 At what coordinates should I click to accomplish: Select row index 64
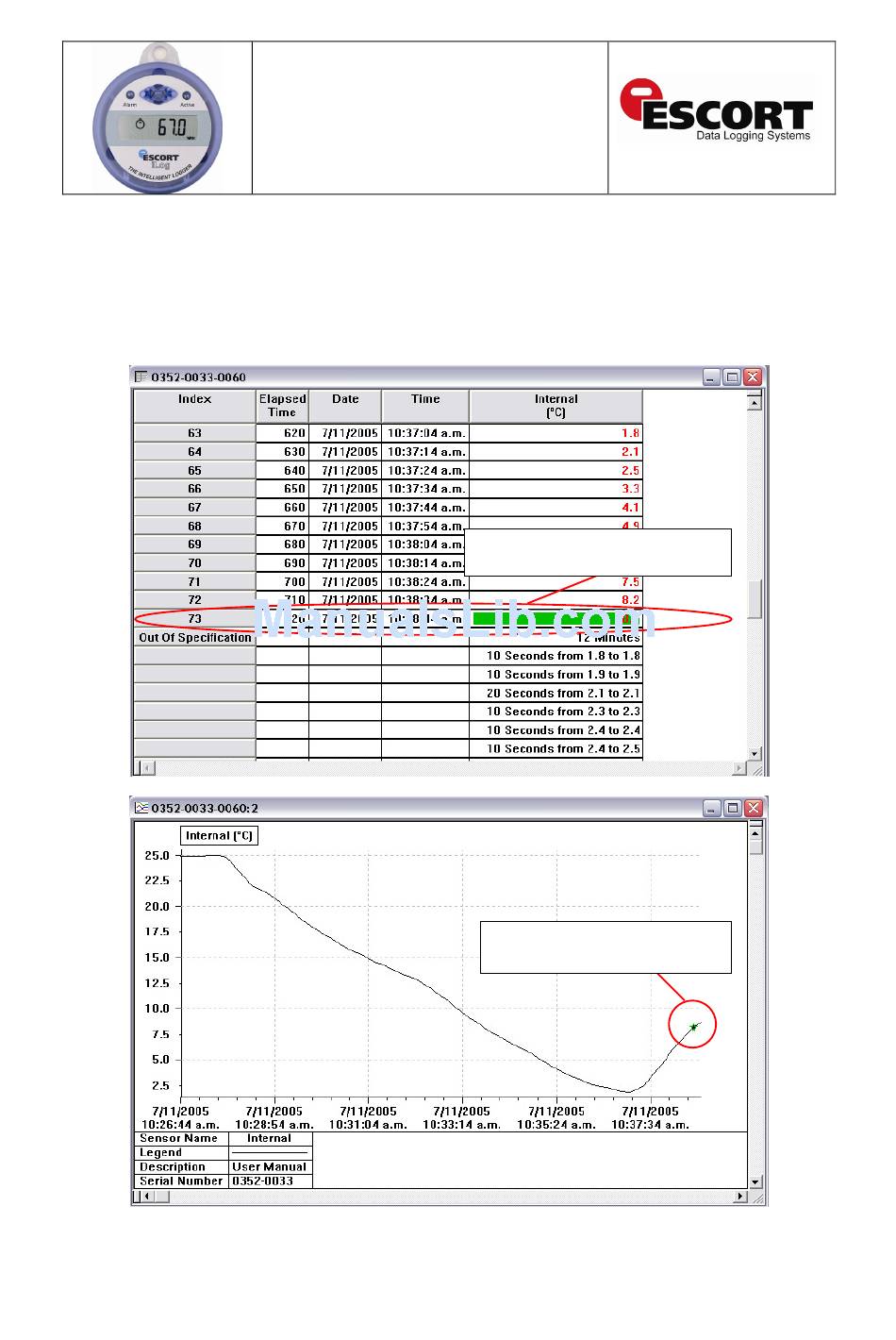(194, 452)
